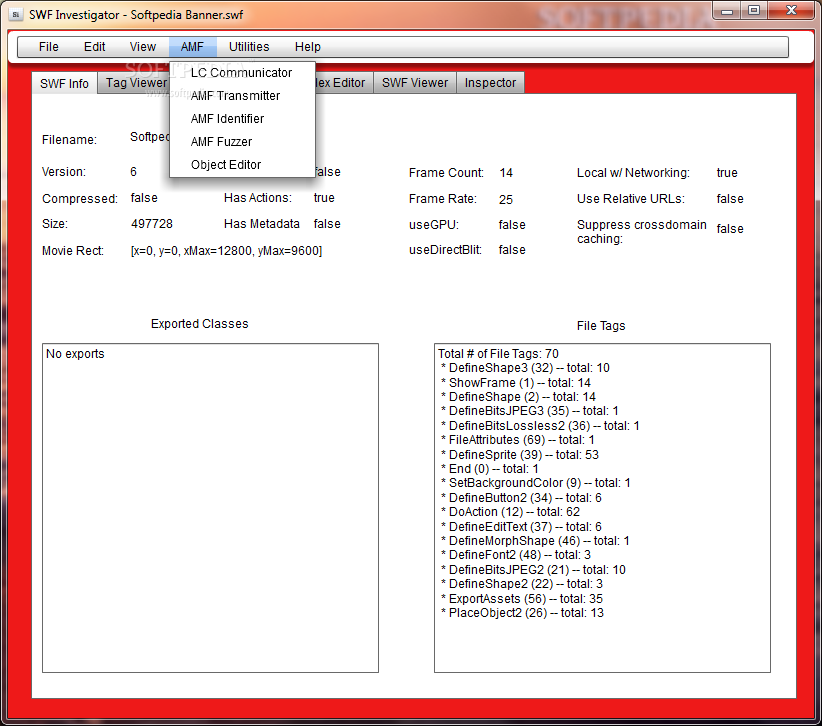Click the DefineMorphShape (46) row

tap(536, 540)
